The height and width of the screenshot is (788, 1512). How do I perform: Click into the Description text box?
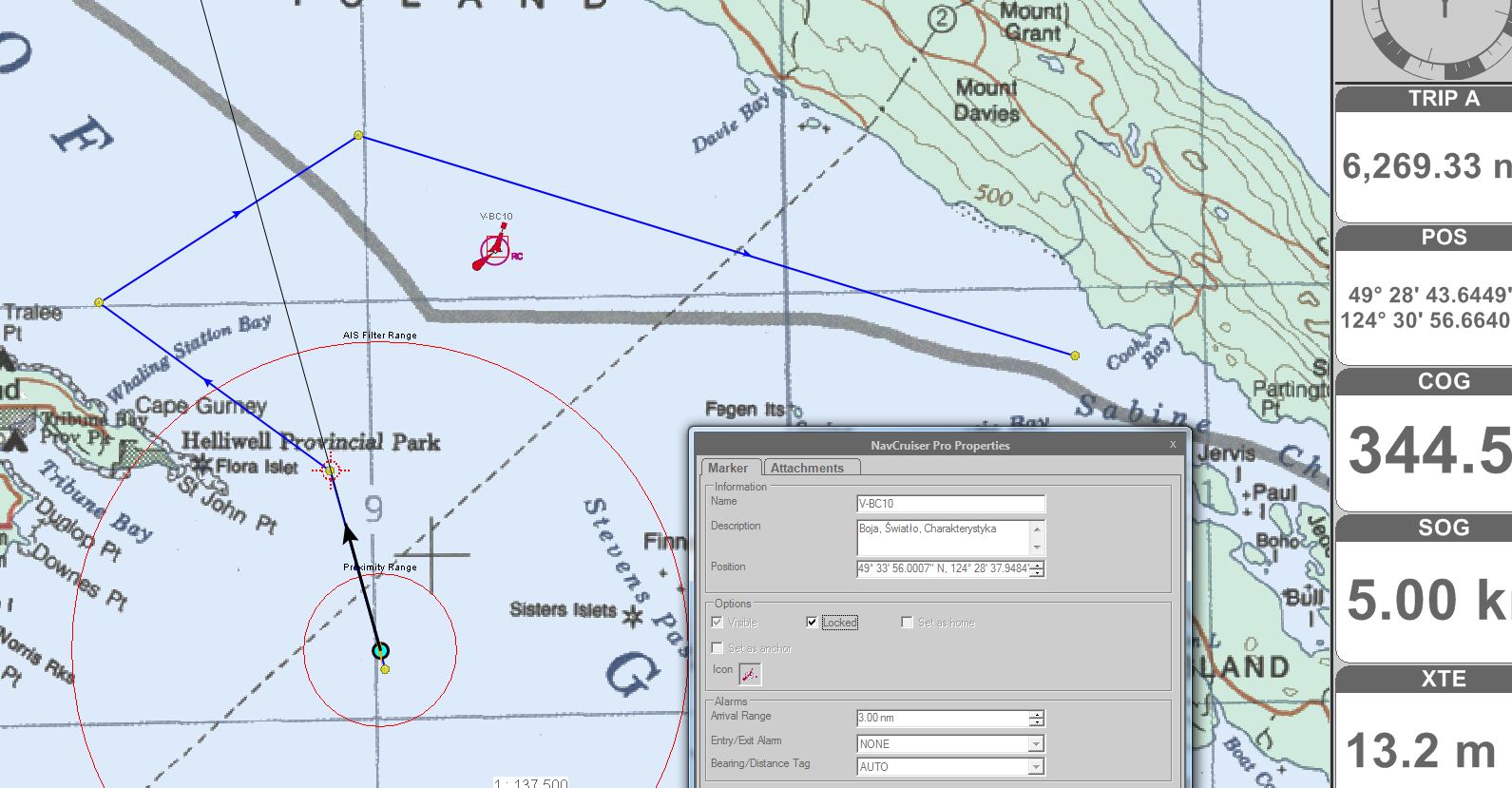click(943, 537)
